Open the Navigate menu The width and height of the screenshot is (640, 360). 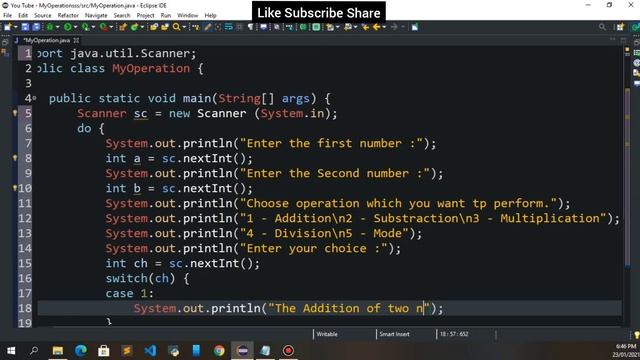click(96, 16)
